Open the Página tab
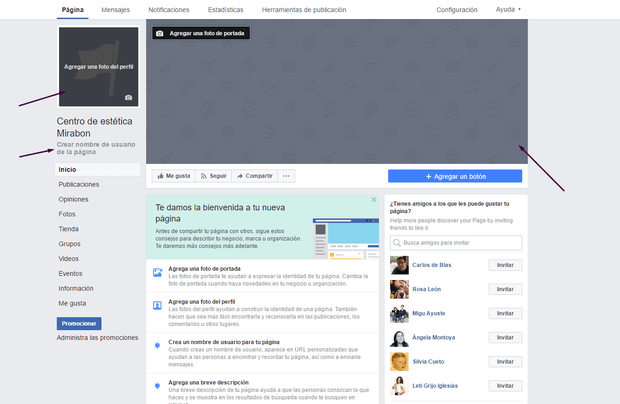Screen dimensions: 620x404 click(72, 9)
